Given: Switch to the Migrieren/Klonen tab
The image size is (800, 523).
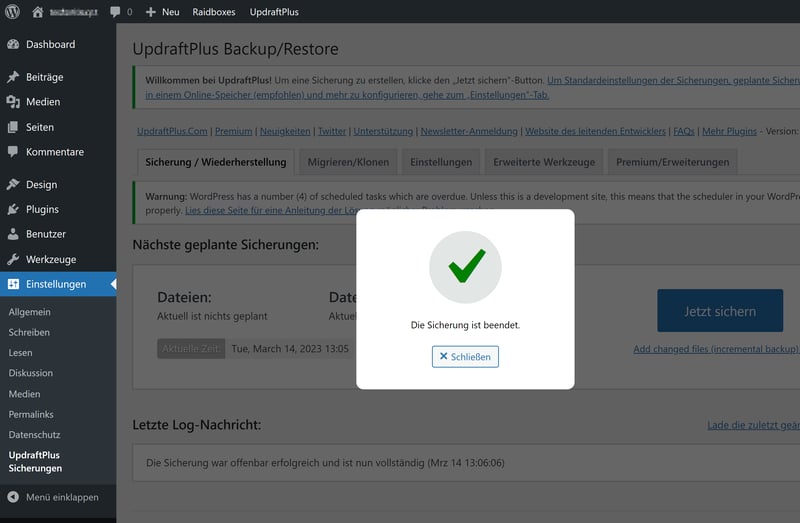Looking at the screenshot, I should click(x=348, y=162).
